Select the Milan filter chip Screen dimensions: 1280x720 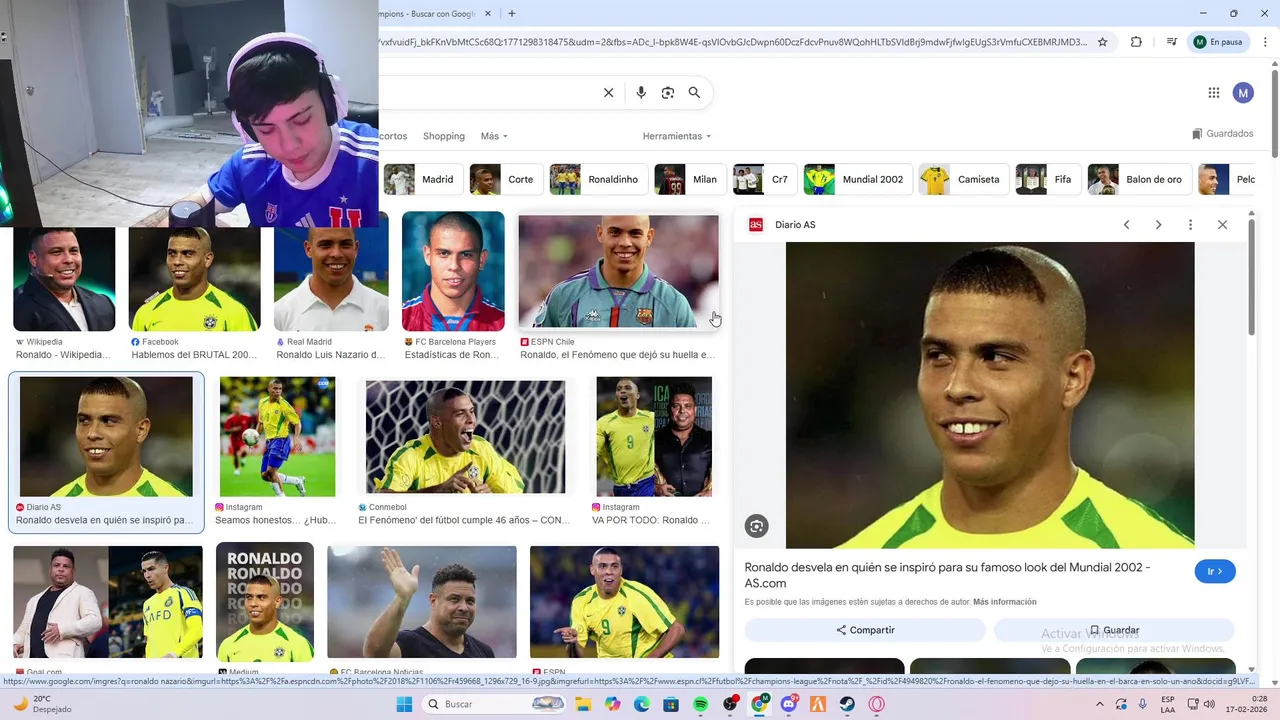point(689,179)
